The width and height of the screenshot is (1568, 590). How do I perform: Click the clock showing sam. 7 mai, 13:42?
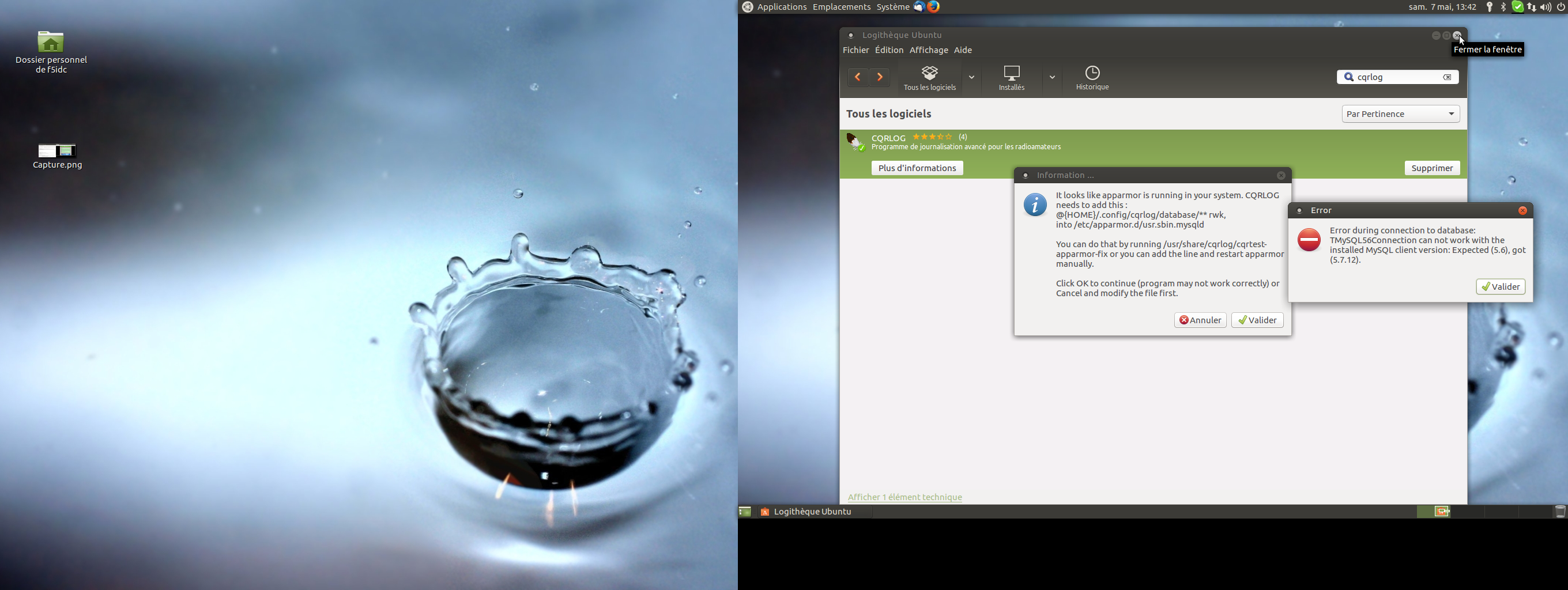click(1442, 7)
